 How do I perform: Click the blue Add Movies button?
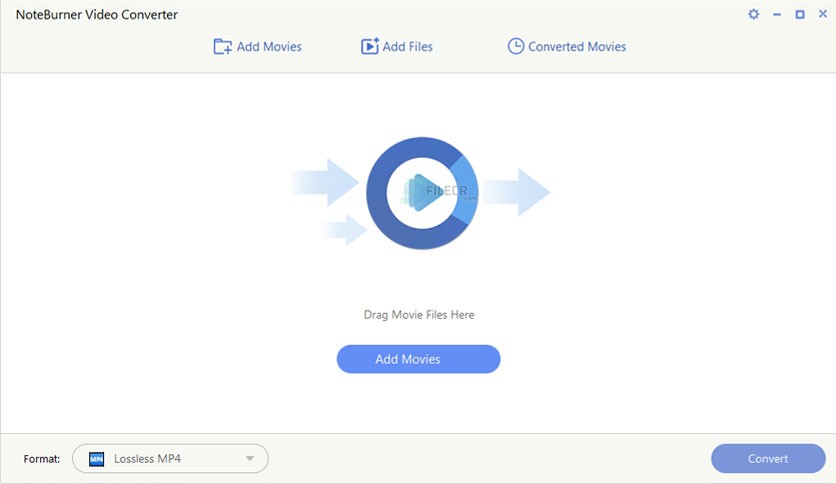[419, 359]
